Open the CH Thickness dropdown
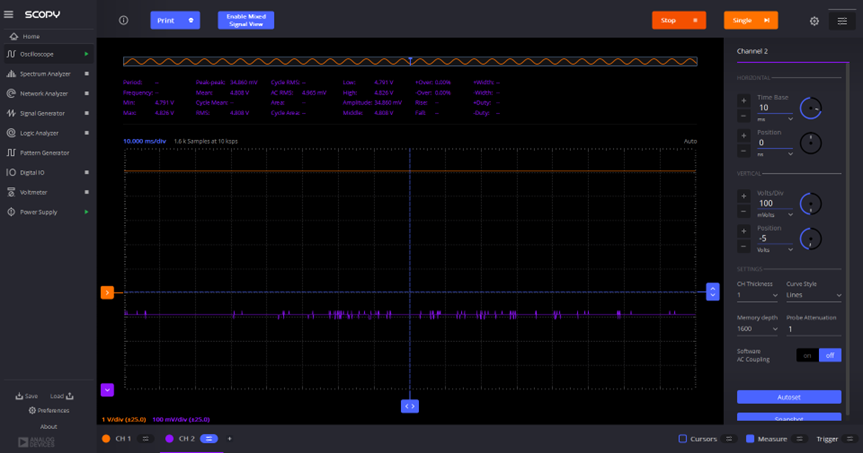863x453 pixels. [757, 295]
